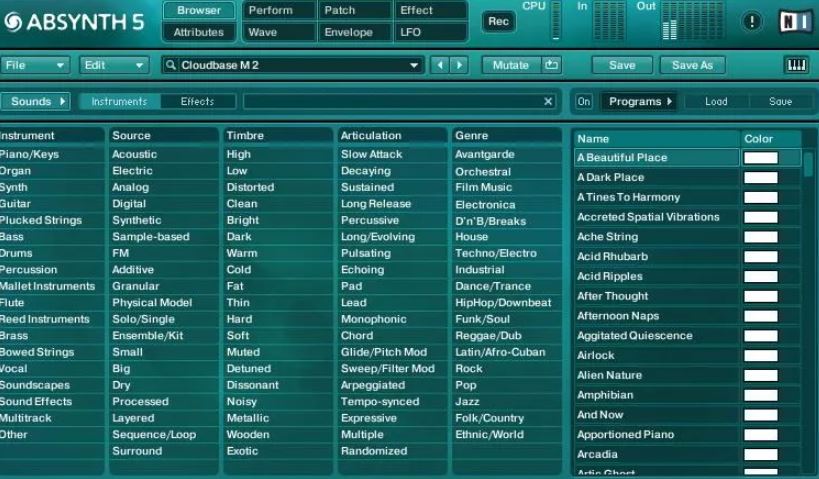Viewport: 819px width, 479px height.
Task: Click color swatch for Acid Rhubarb
Action: click(x=760, y=256)
